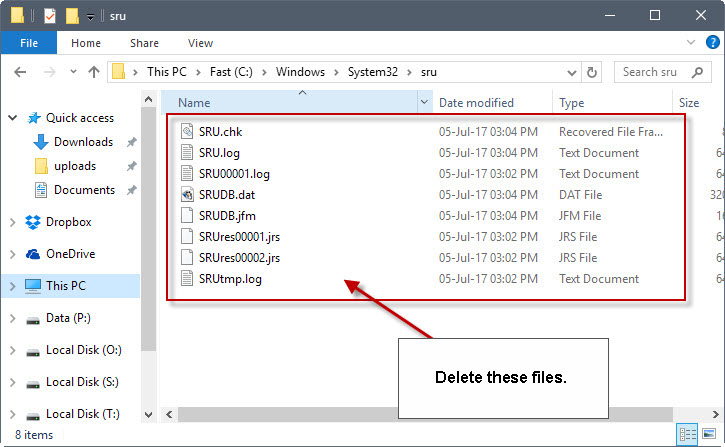Expand the ribbon with the chevron
The image size is (725, 447).
coord(691,43)
